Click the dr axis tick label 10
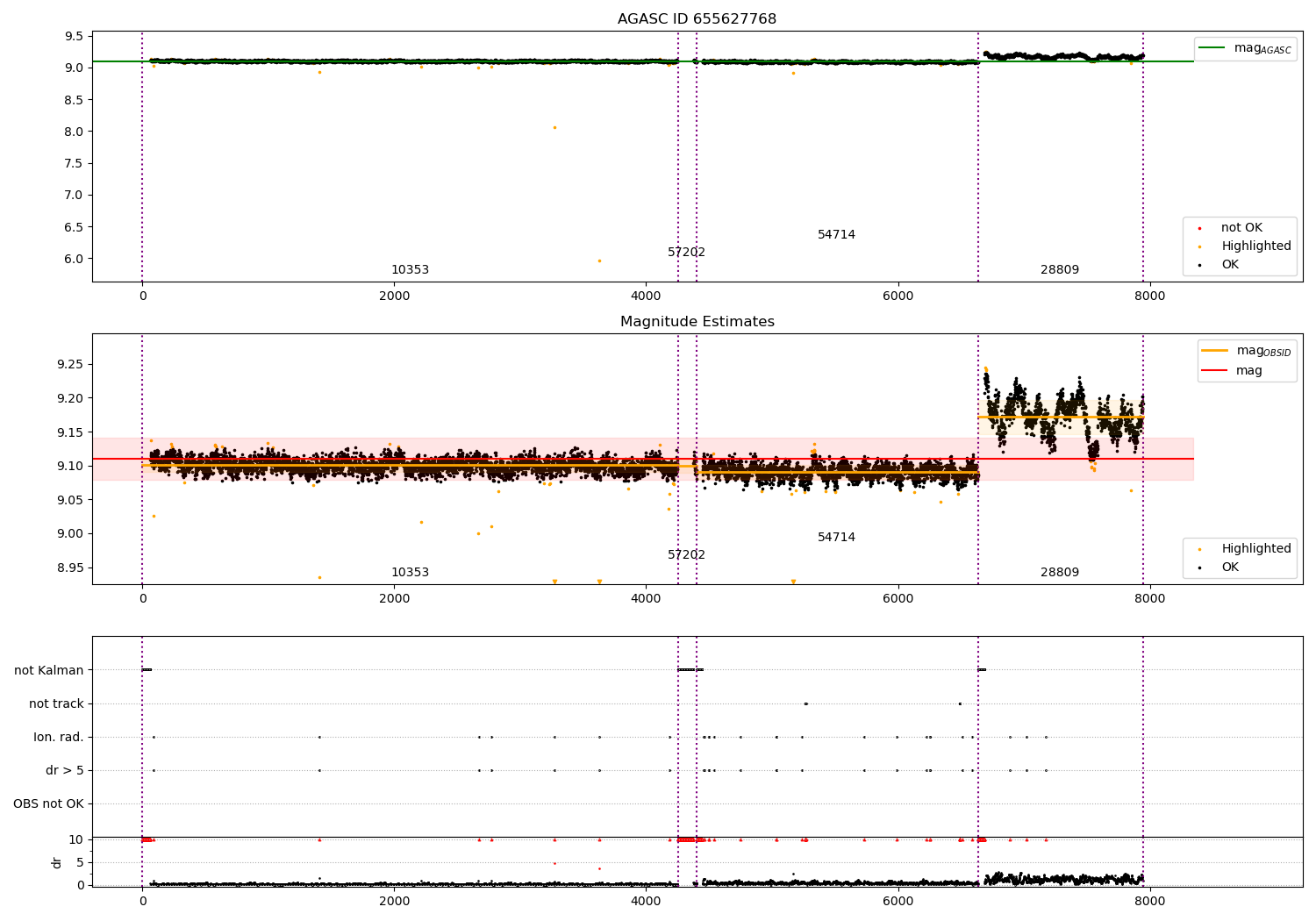This screenshot has height=921, width=1316. coord(76,839)
